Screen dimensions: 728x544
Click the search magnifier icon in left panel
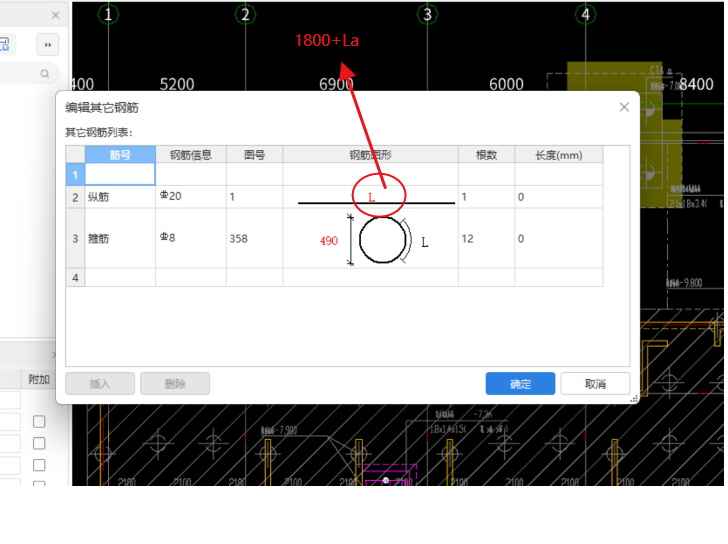click(x=45, y=73)
